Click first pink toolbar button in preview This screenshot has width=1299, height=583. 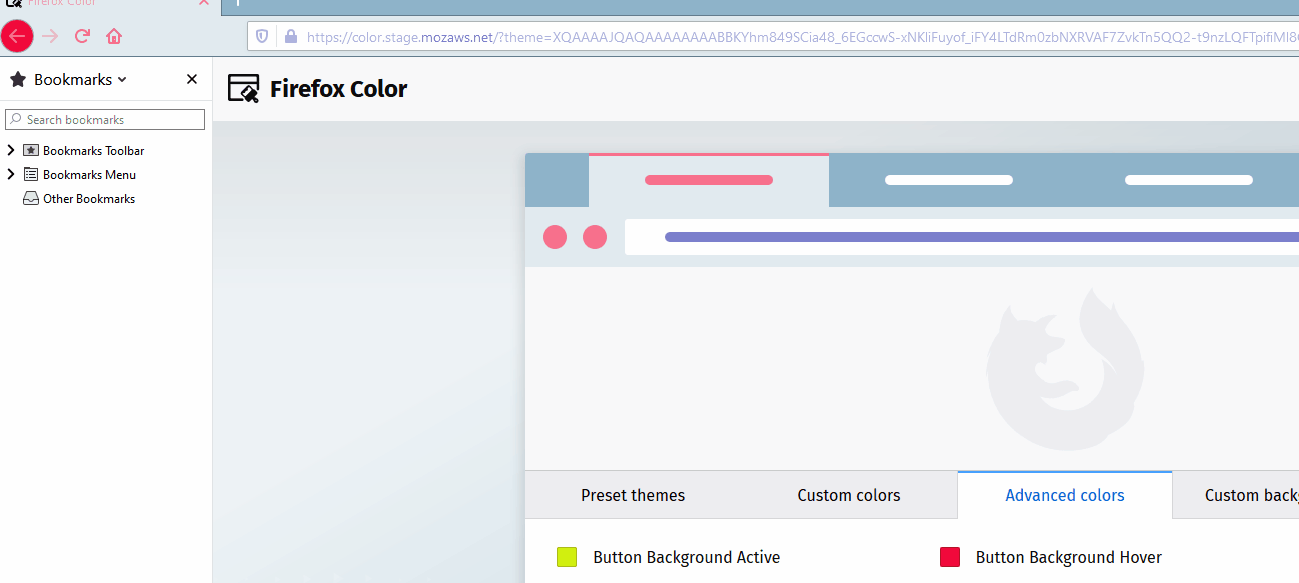(x=555, y=237)
